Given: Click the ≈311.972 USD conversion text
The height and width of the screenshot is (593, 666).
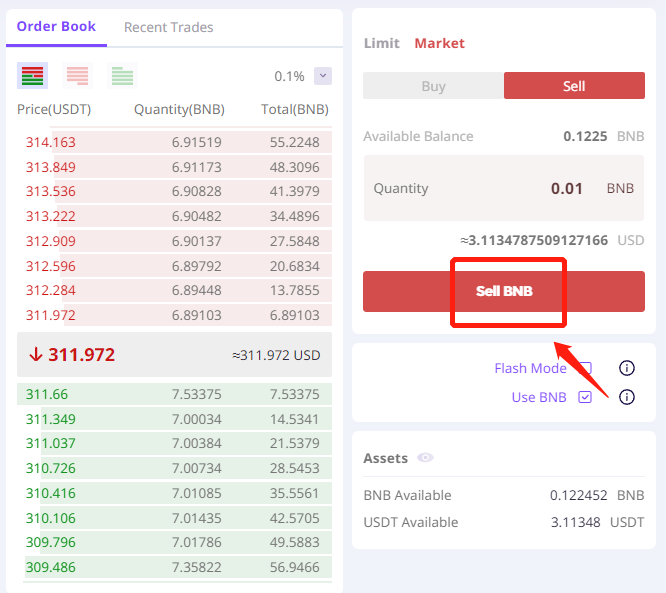Looking at the screenshot, I should (276, 355).
